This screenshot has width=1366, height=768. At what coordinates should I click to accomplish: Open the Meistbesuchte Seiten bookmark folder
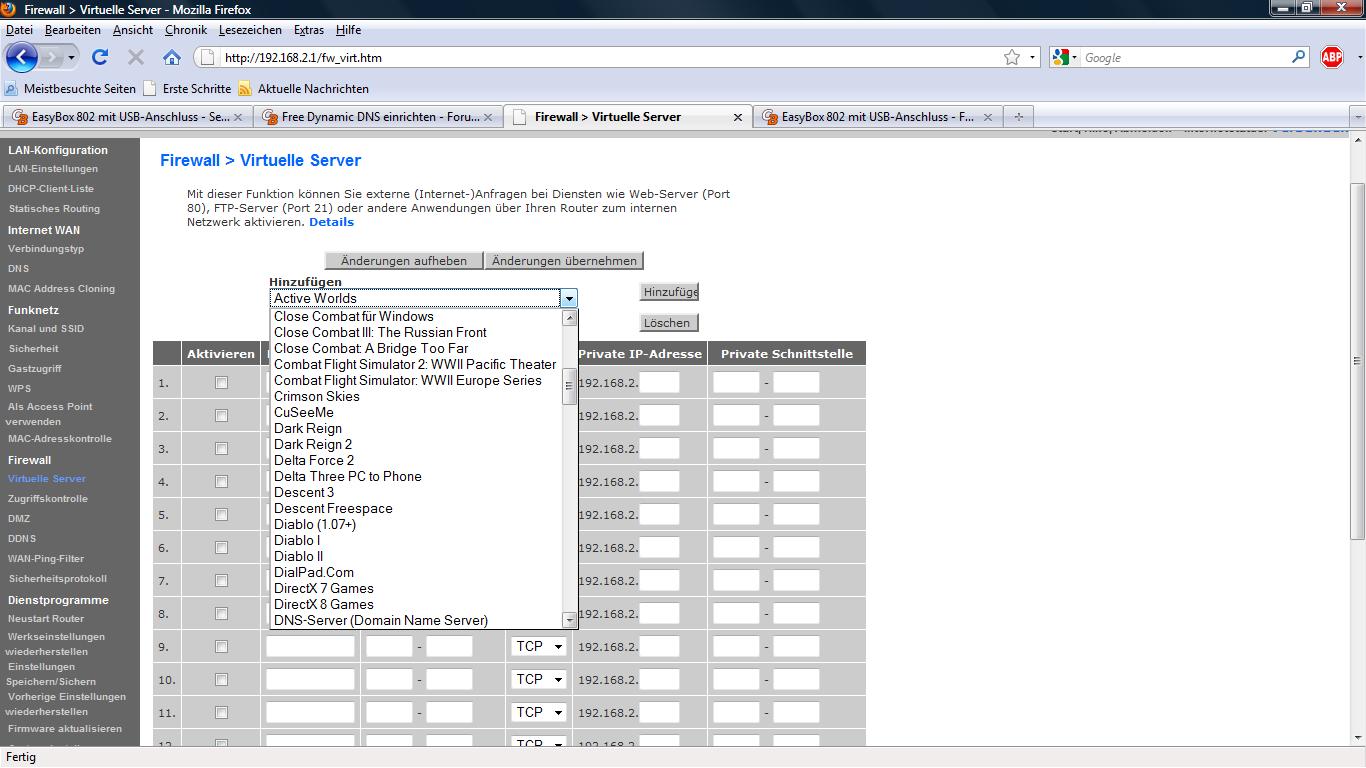[x=70, y=89]
